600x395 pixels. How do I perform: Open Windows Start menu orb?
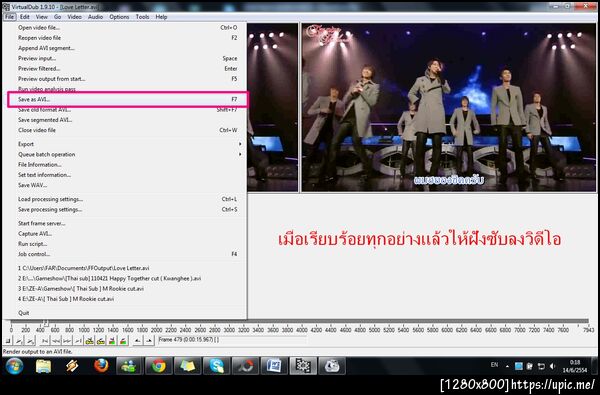point(15,366)
